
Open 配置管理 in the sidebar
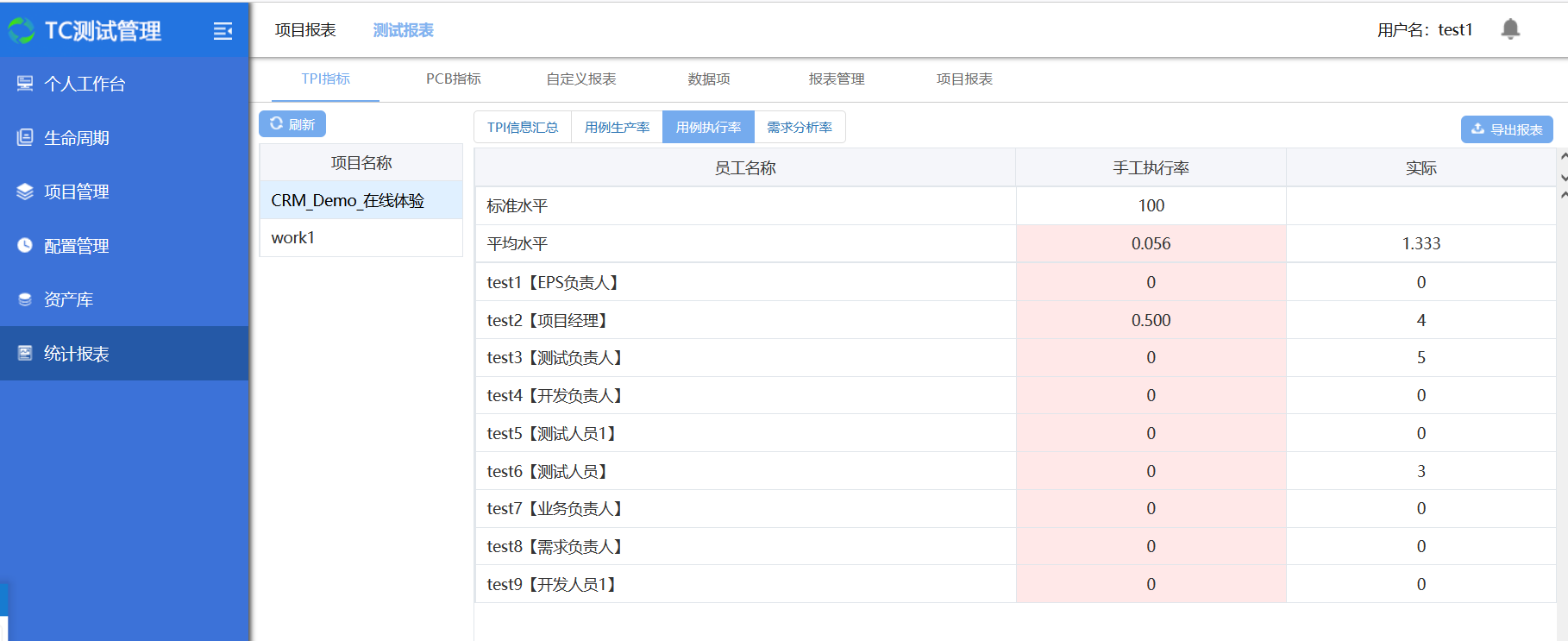click(76, 246)
